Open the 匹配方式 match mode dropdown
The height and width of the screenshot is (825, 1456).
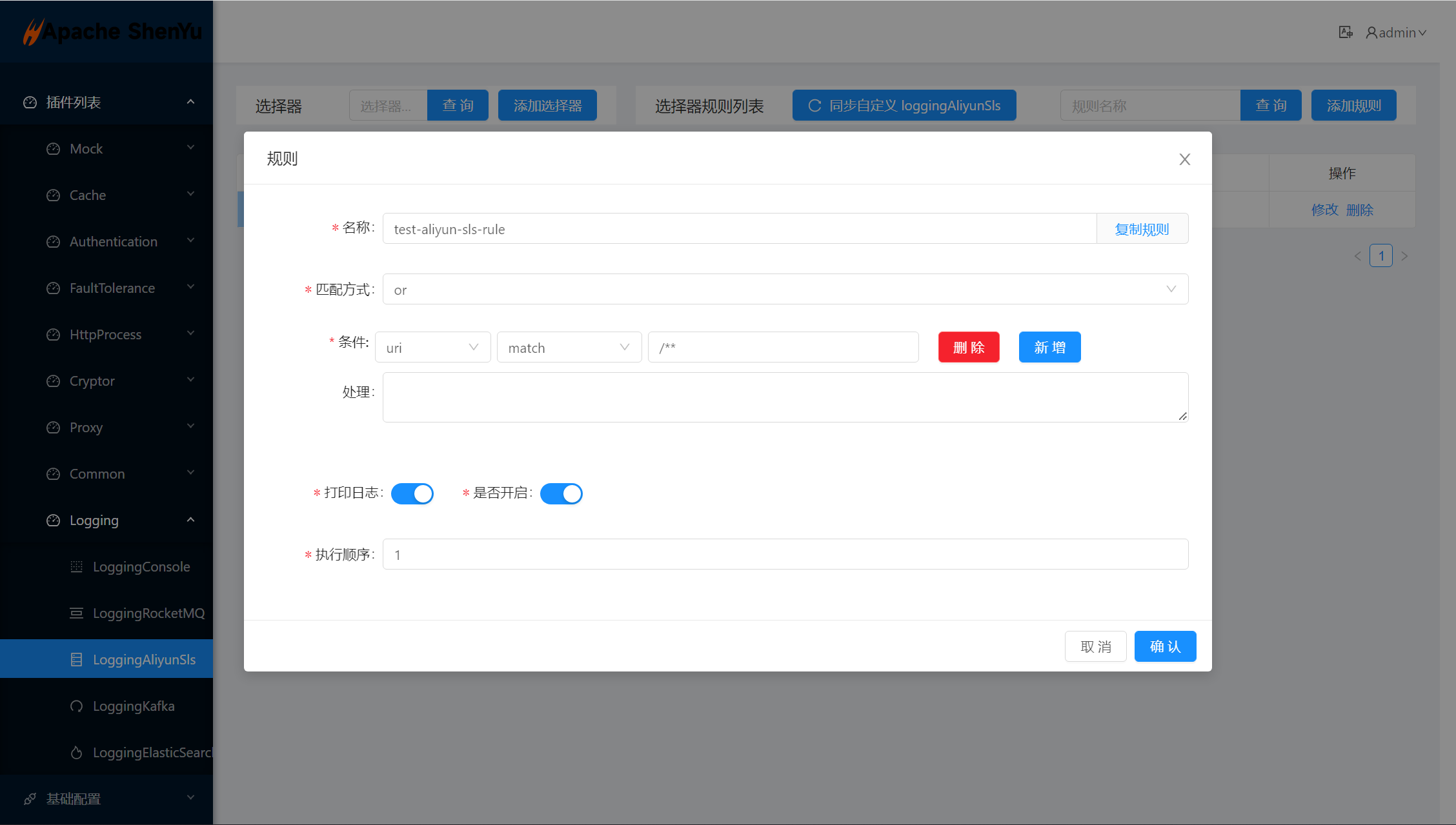pos(785,290)
